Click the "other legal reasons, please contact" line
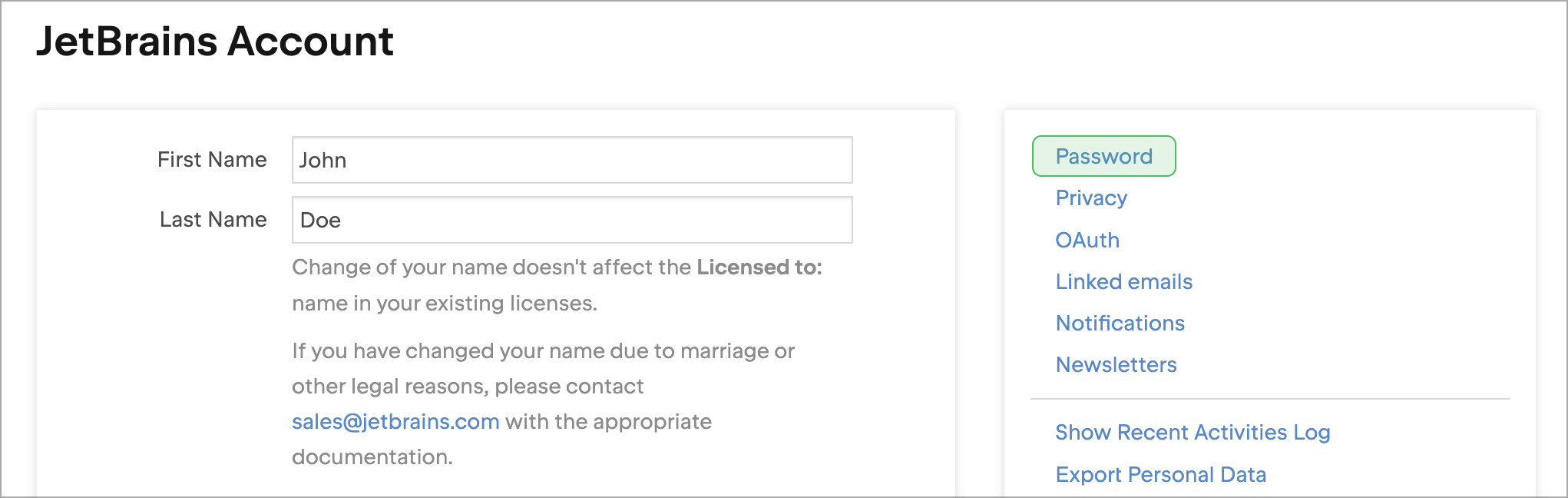 click(467, 387)
